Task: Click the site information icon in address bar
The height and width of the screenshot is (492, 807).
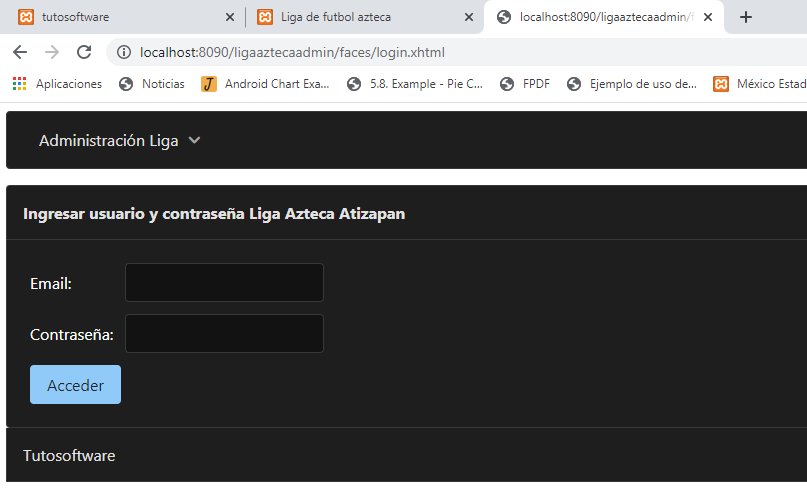Action: click(x=124, y=52)
